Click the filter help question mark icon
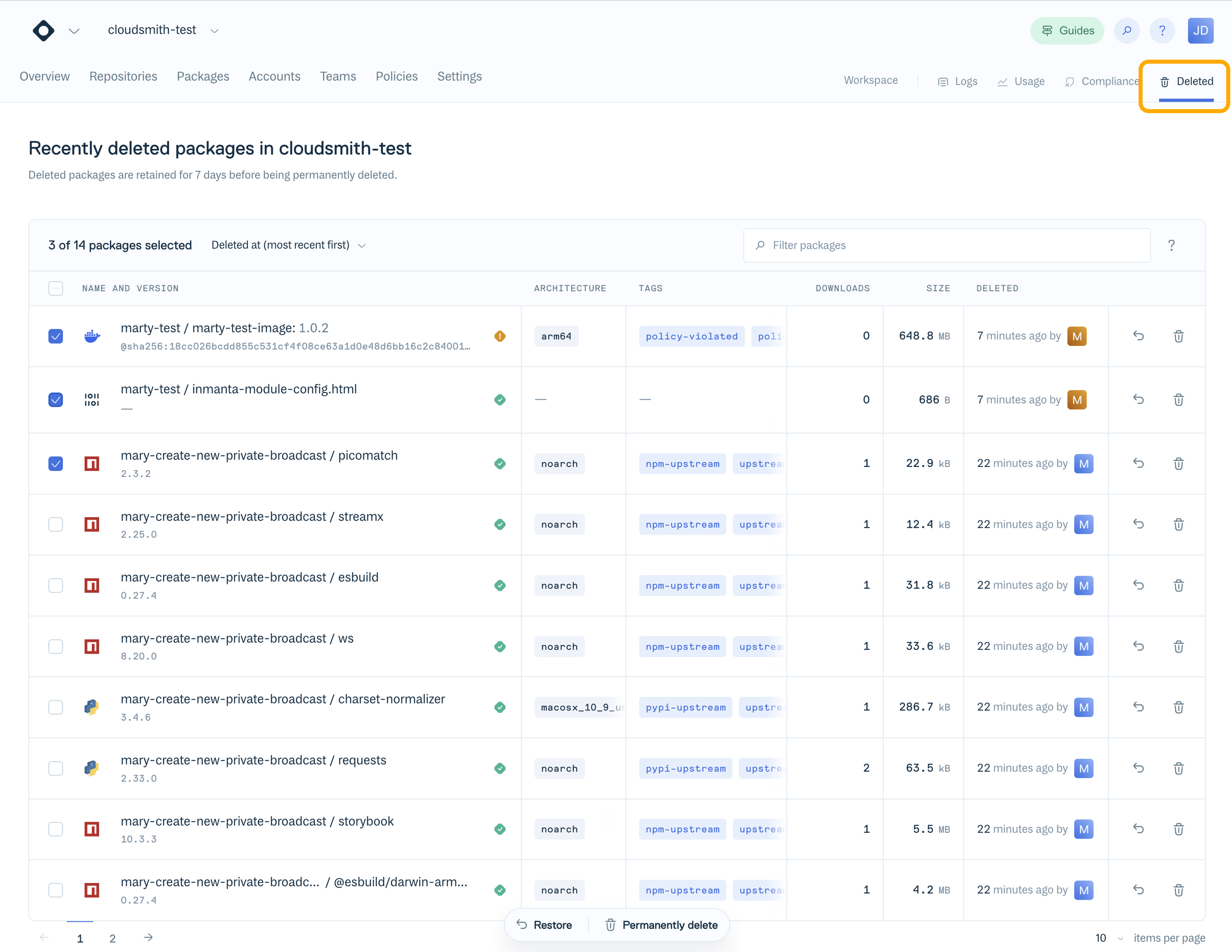1232x952 pixels. coord(1171,245)
